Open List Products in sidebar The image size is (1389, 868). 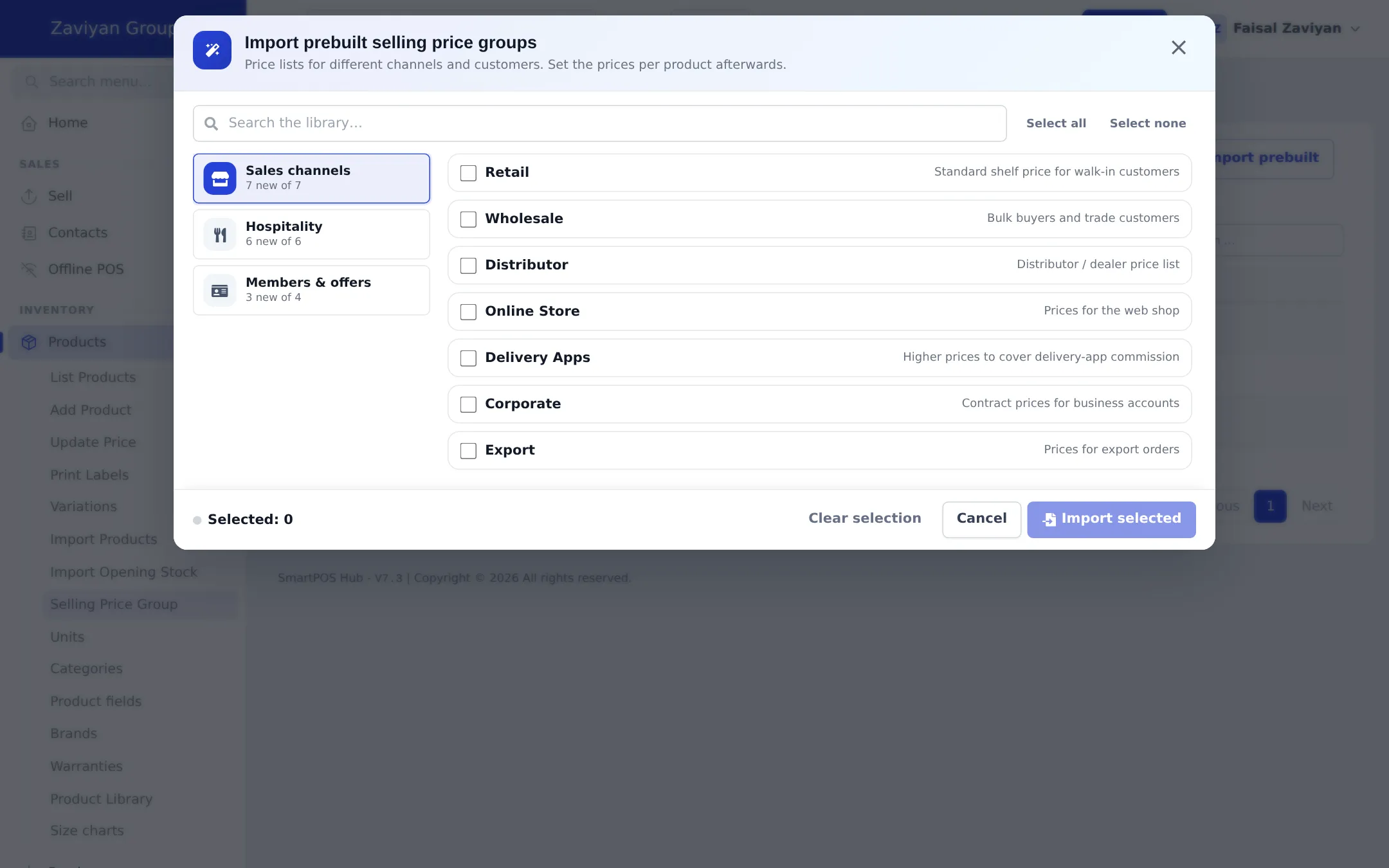click(x=93, y=377)
